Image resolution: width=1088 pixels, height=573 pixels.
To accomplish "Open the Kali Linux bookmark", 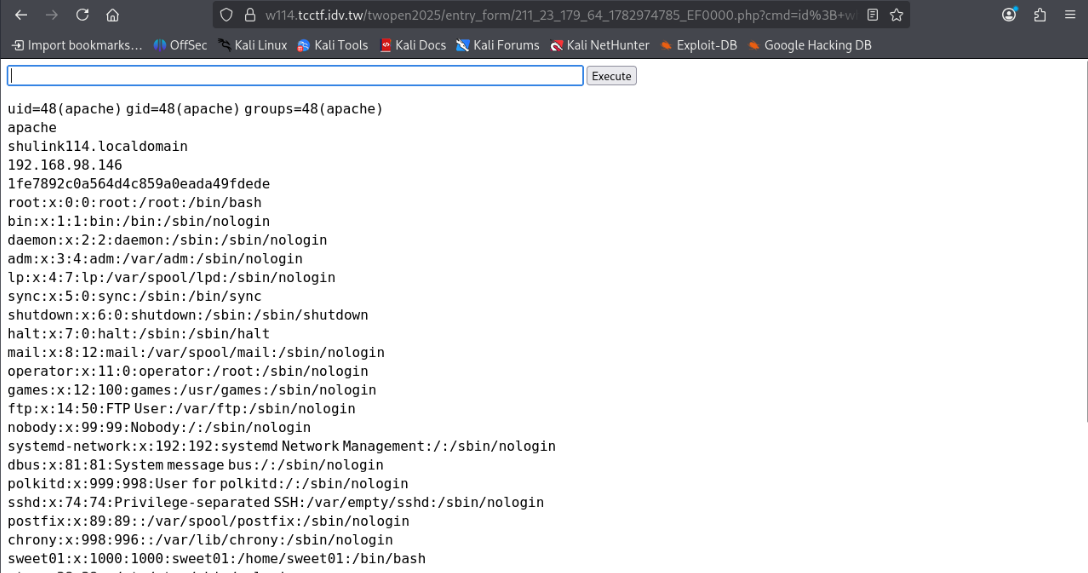I will (x=253, y=45).
